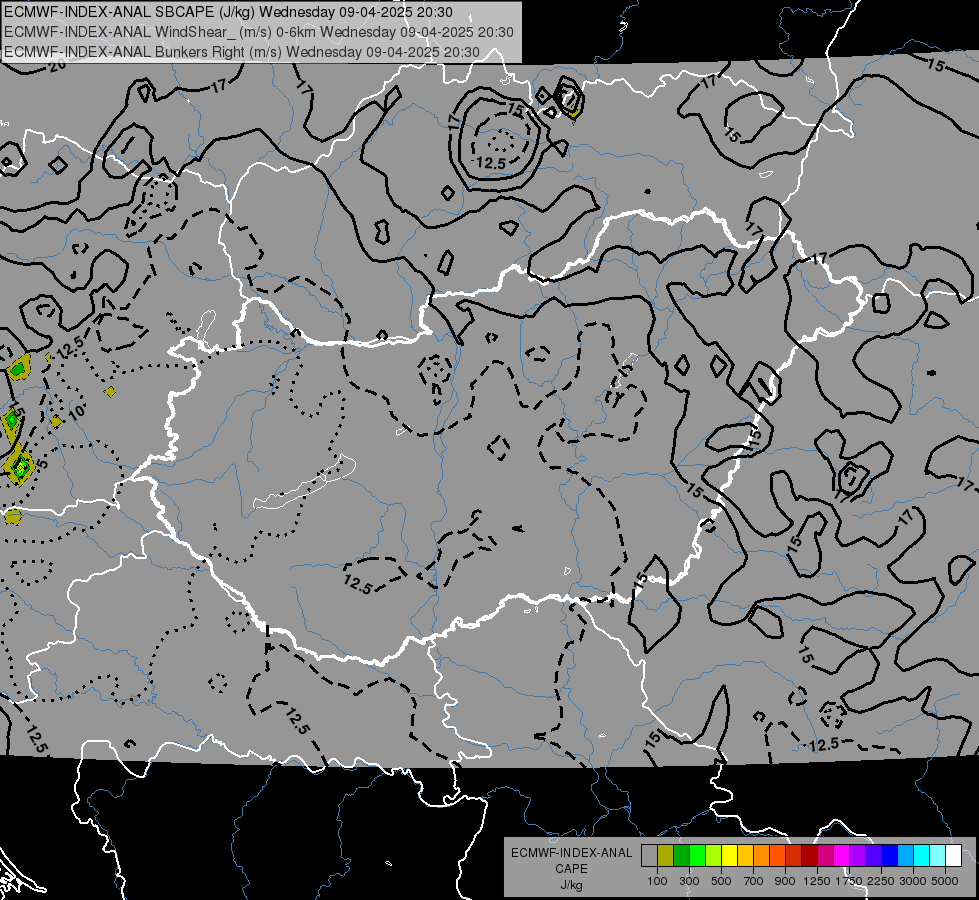Pick the crimson pink swatch right of 1250

pos(825,855)
